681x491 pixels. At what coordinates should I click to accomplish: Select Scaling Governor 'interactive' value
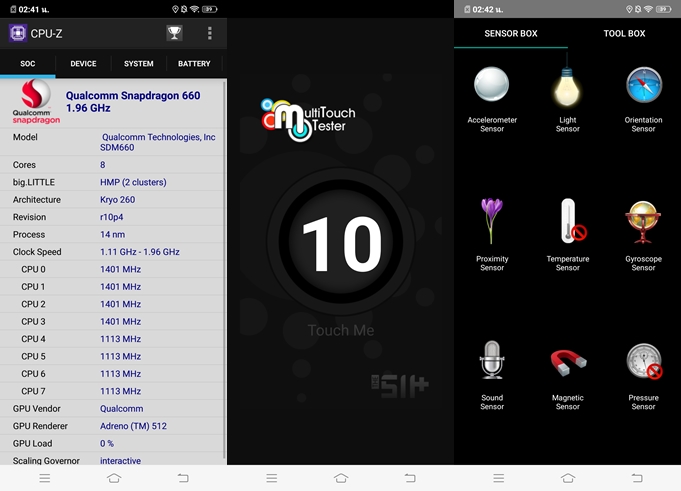pyautogui.click(x=120, y=461)
